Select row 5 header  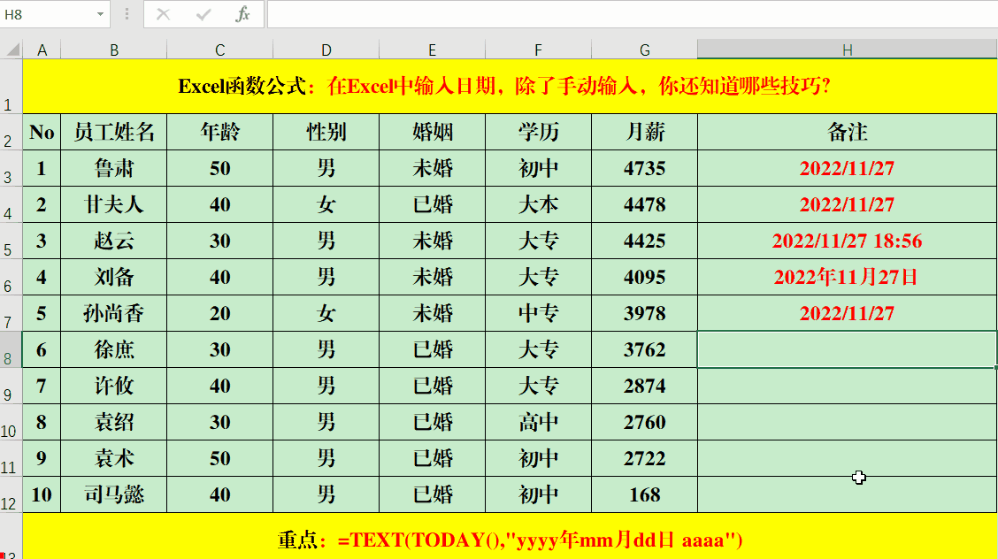tap(11, 241)
